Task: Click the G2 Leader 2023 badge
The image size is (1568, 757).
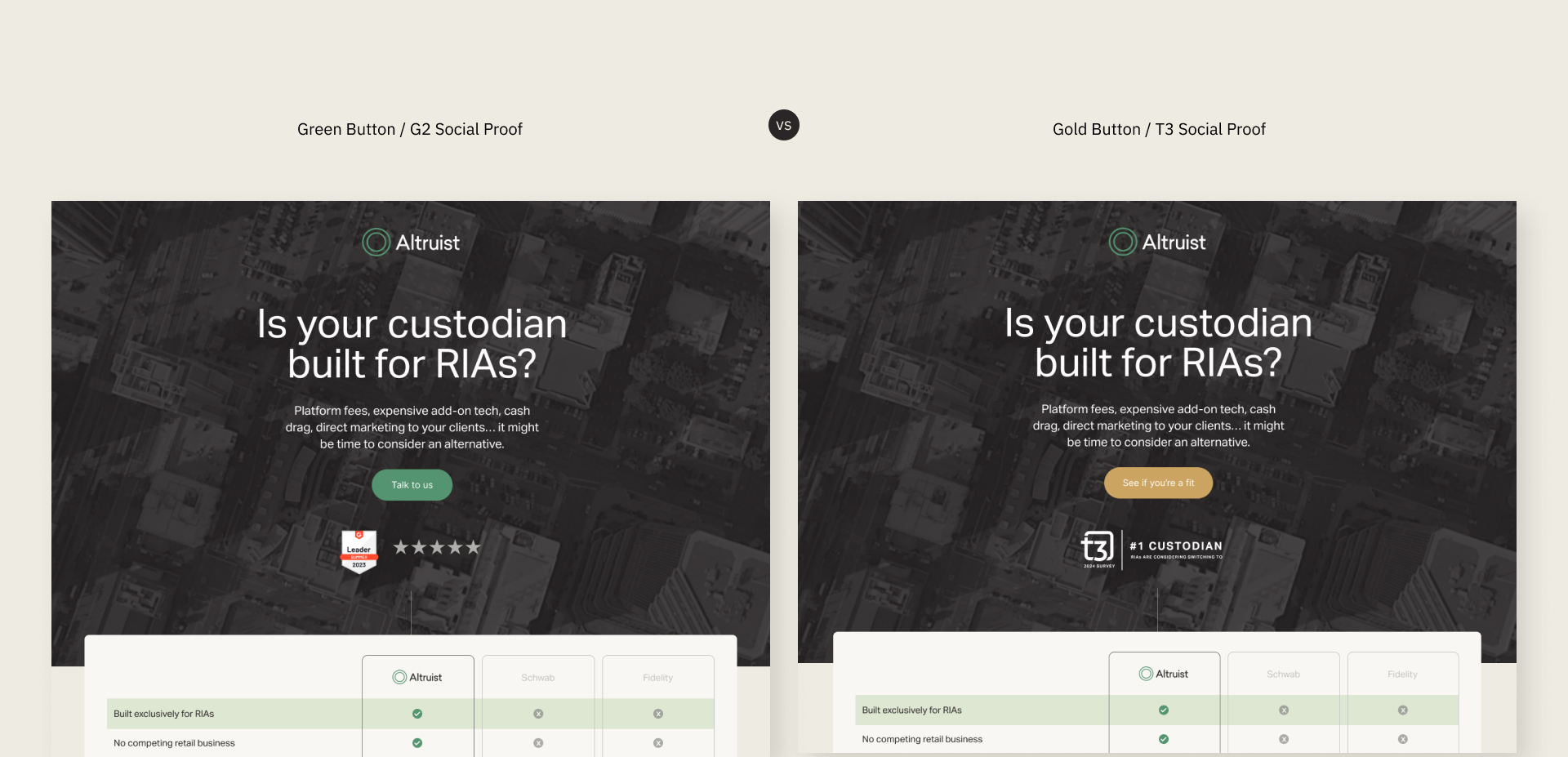Action: [359, 551]
